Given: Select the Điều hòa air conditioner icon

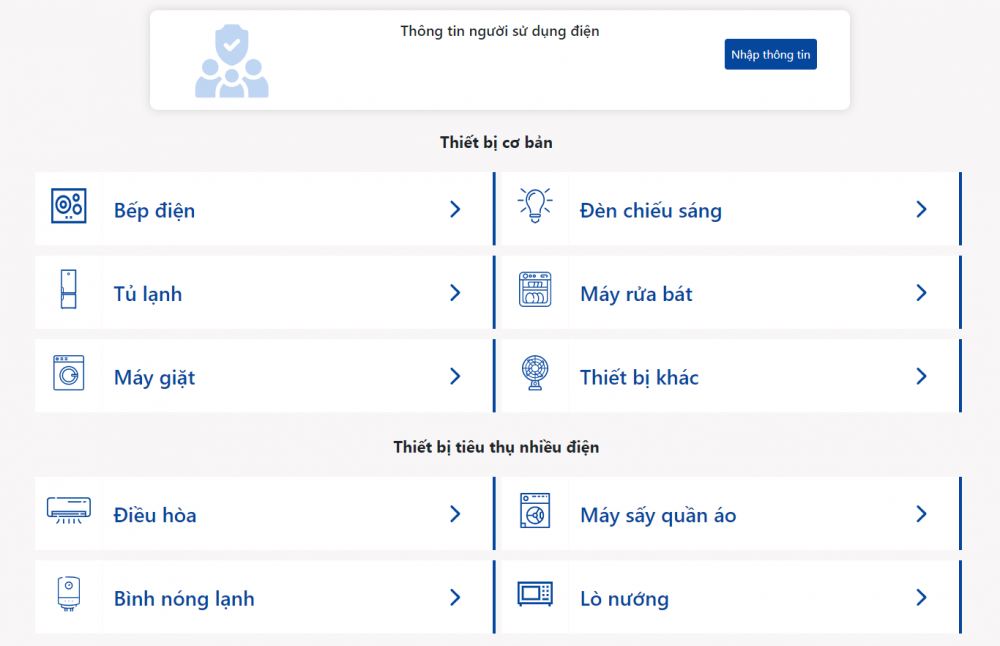Looking at the screenshot, I should [x=68, y=513].
